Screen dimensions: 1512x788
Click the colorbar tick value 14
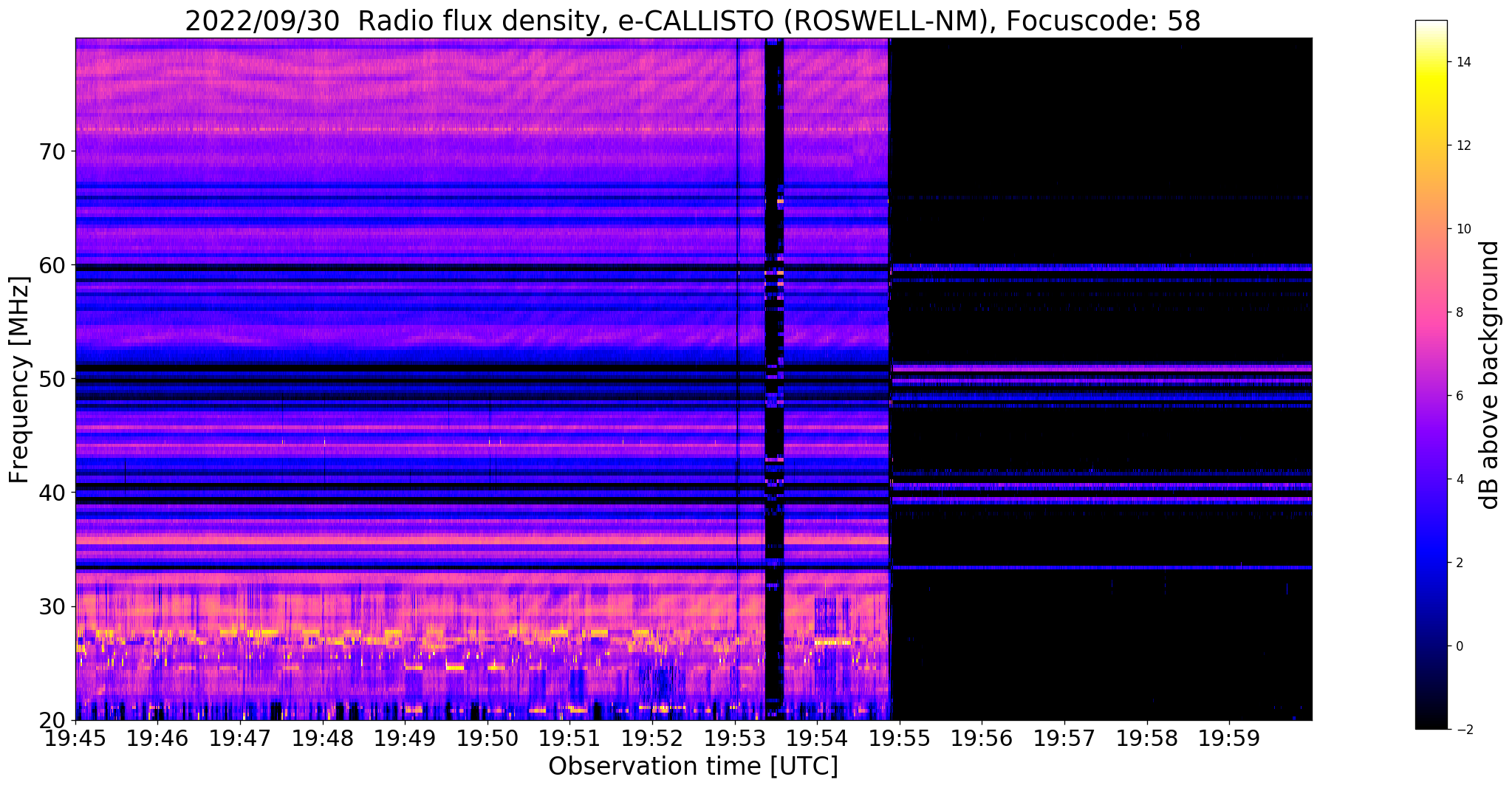click(x=1463, y=62)
